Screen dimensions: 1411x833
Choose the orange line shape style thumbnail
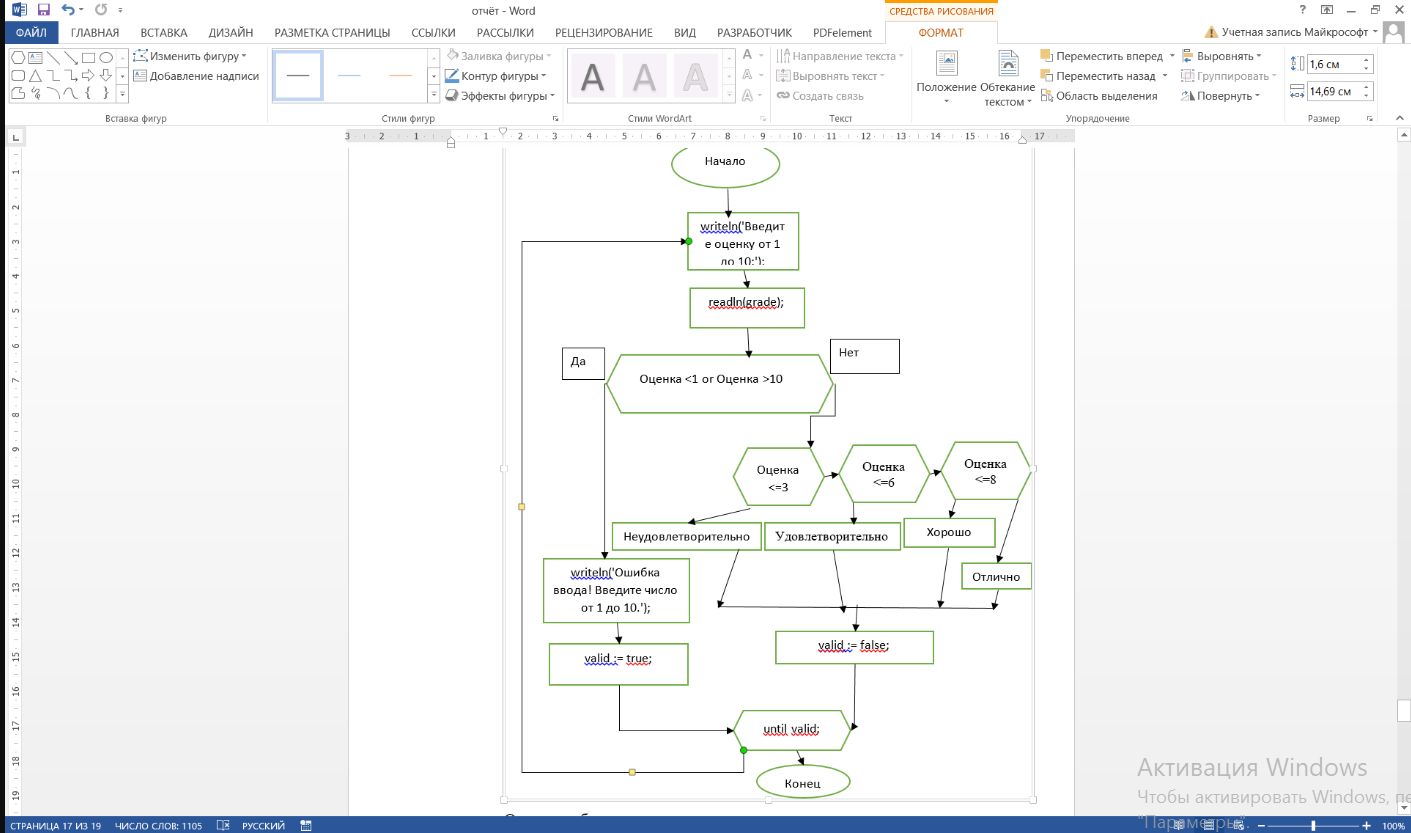pos(400,75)
